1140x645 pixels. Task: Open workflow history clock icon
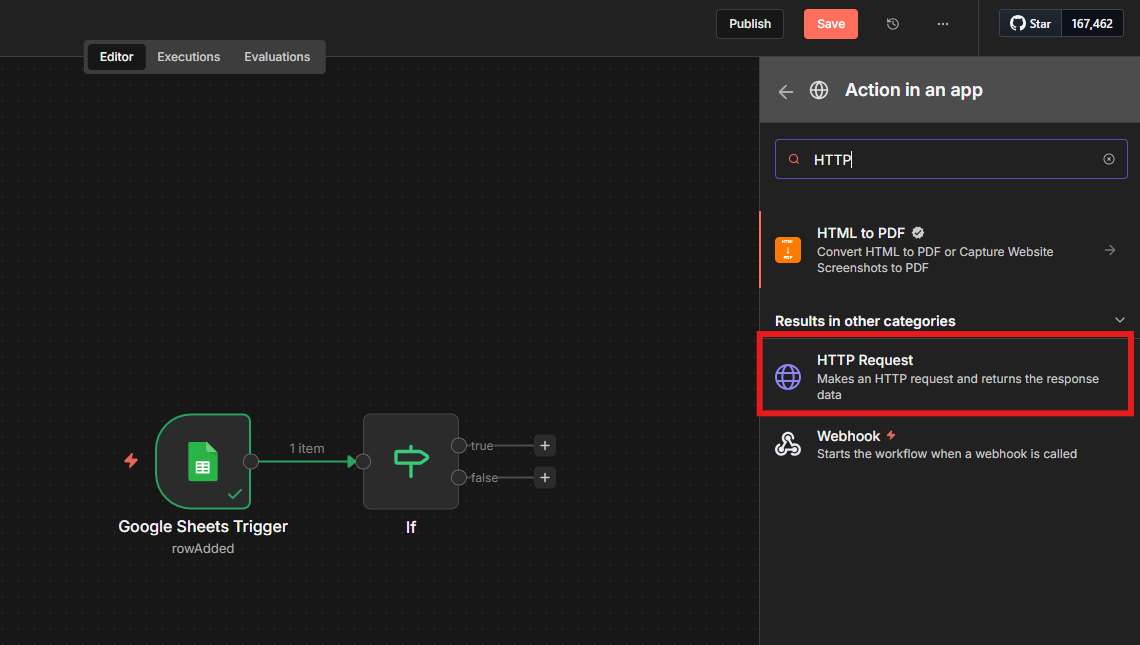(893, 24)
